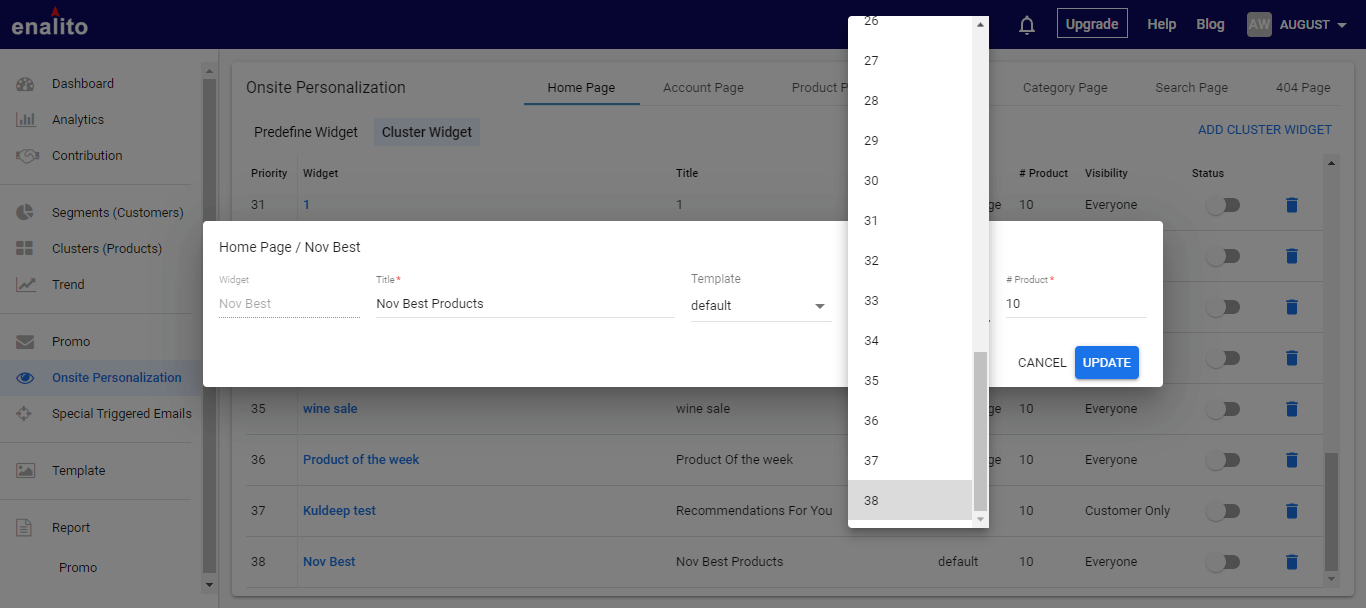The width and height of the screenshot is (1366, 608).
Task: Click the CANCEL button
Action: coord(1042,363)
